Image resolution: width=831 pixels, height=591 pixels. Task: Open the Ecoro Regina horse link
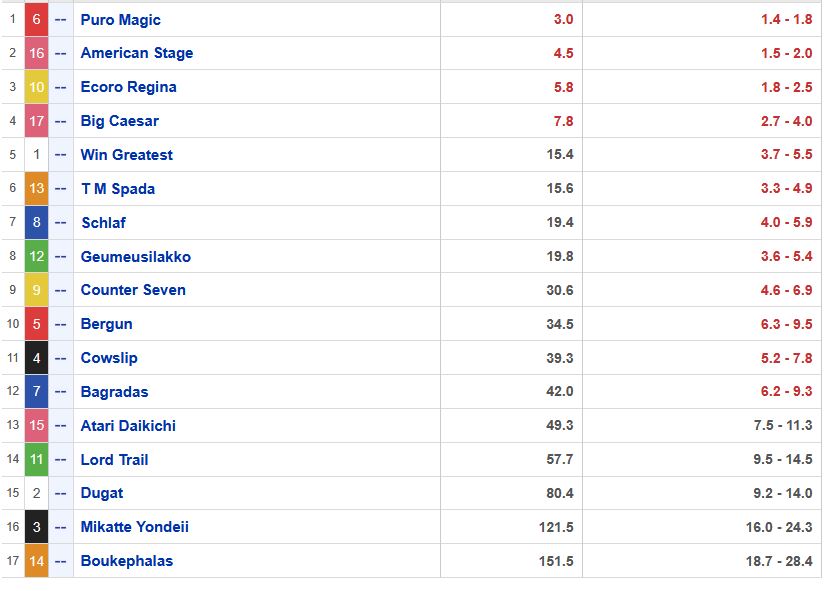[x=128, y=87]
